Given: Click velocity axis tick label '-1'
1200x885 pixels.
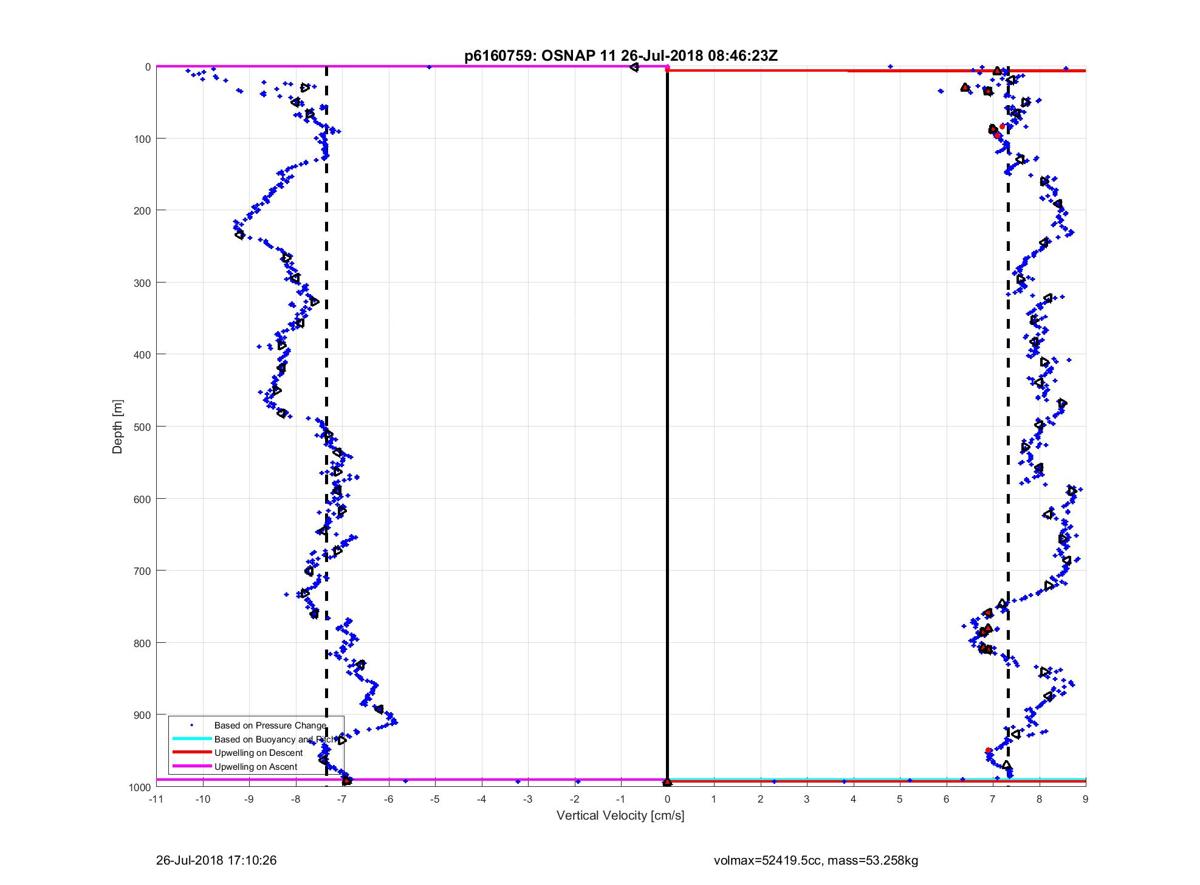Looking at the screenshot, I should [621, 799].
